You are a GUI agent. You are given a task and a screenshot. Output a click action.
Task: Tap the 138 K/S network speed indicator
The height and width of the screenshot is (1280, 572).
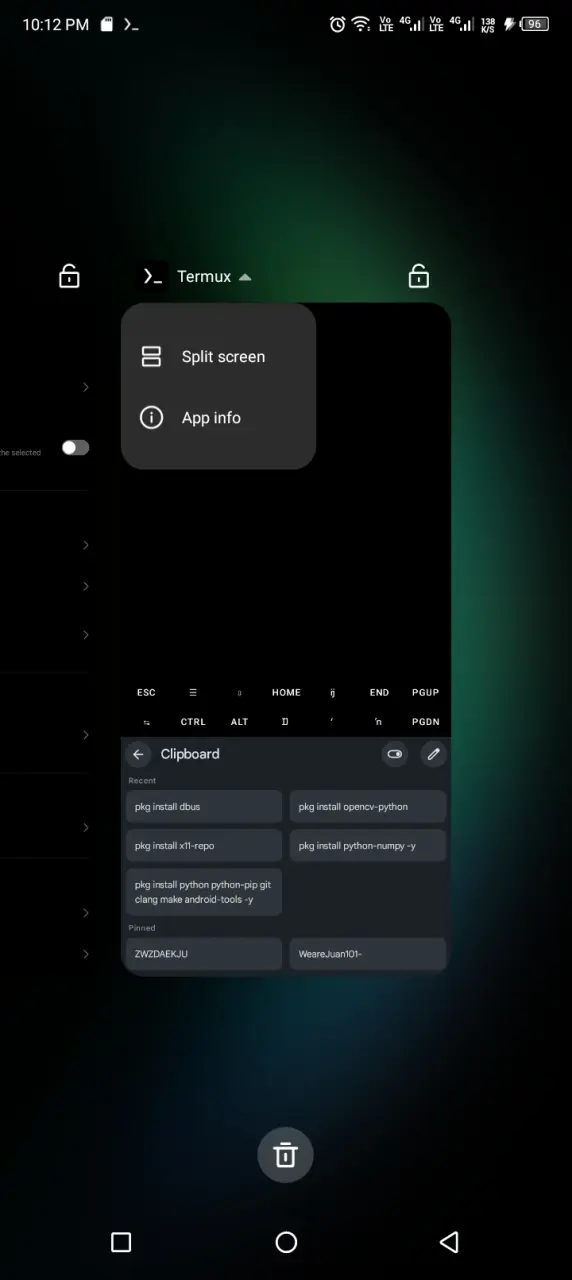coord(488,24)
